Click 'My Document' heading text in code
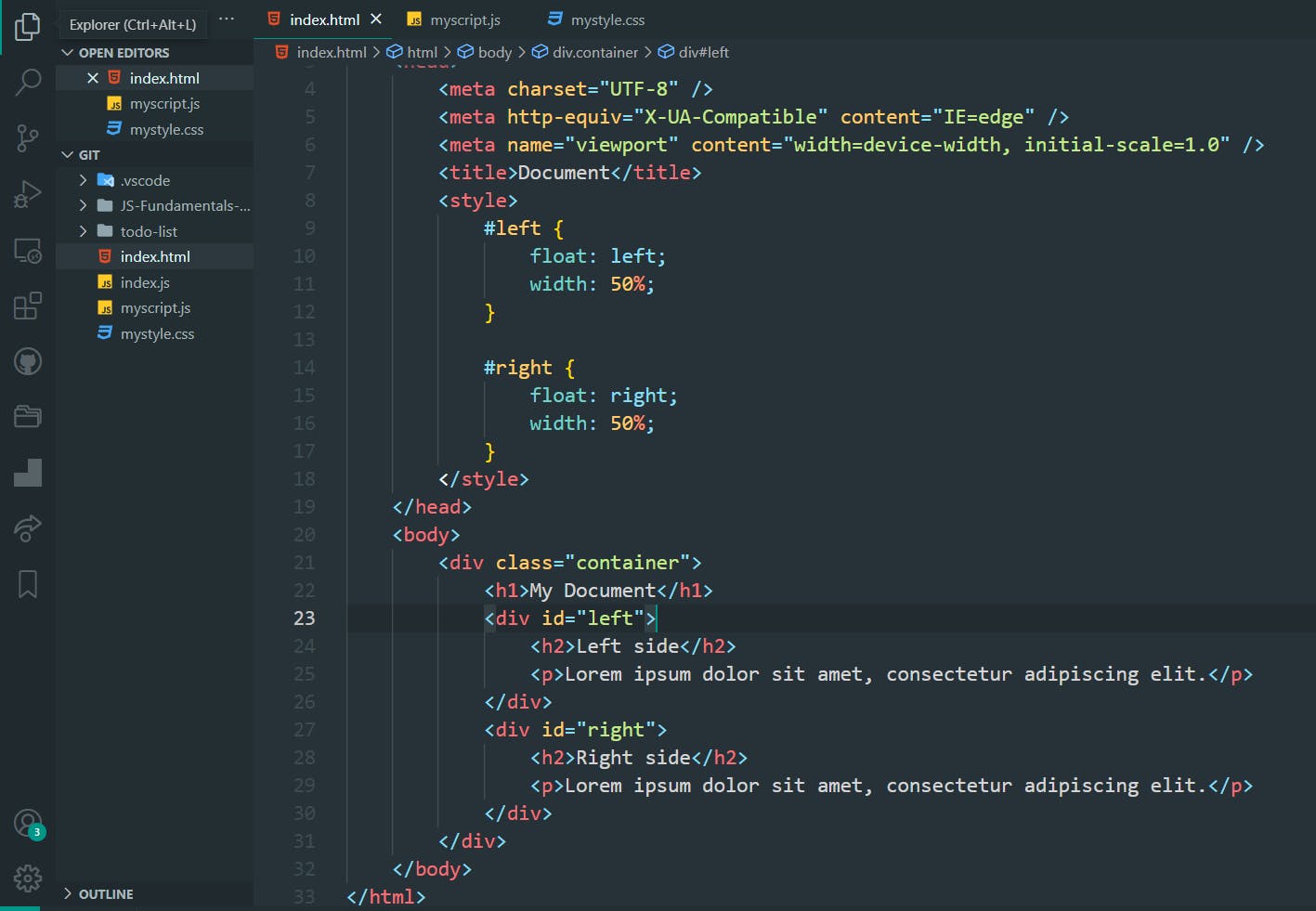 point(593,591)
